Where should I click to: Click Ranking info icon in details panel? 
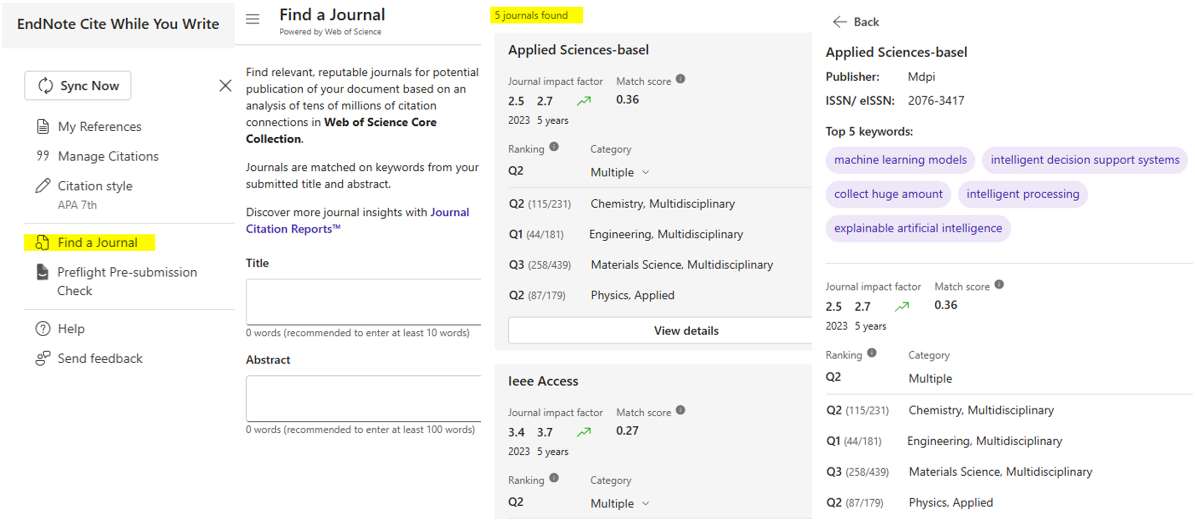click(872, 353)
